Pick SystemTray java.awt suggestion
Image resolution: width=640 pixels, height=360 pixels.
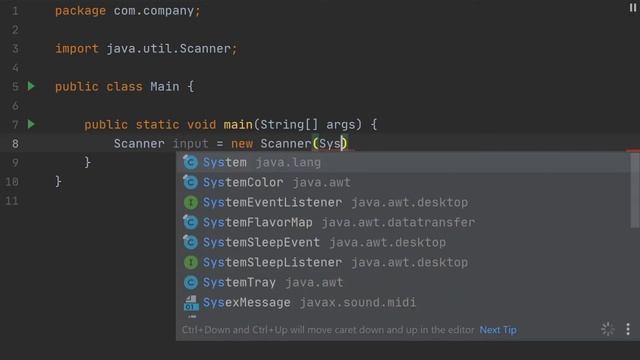pos(403,282)
